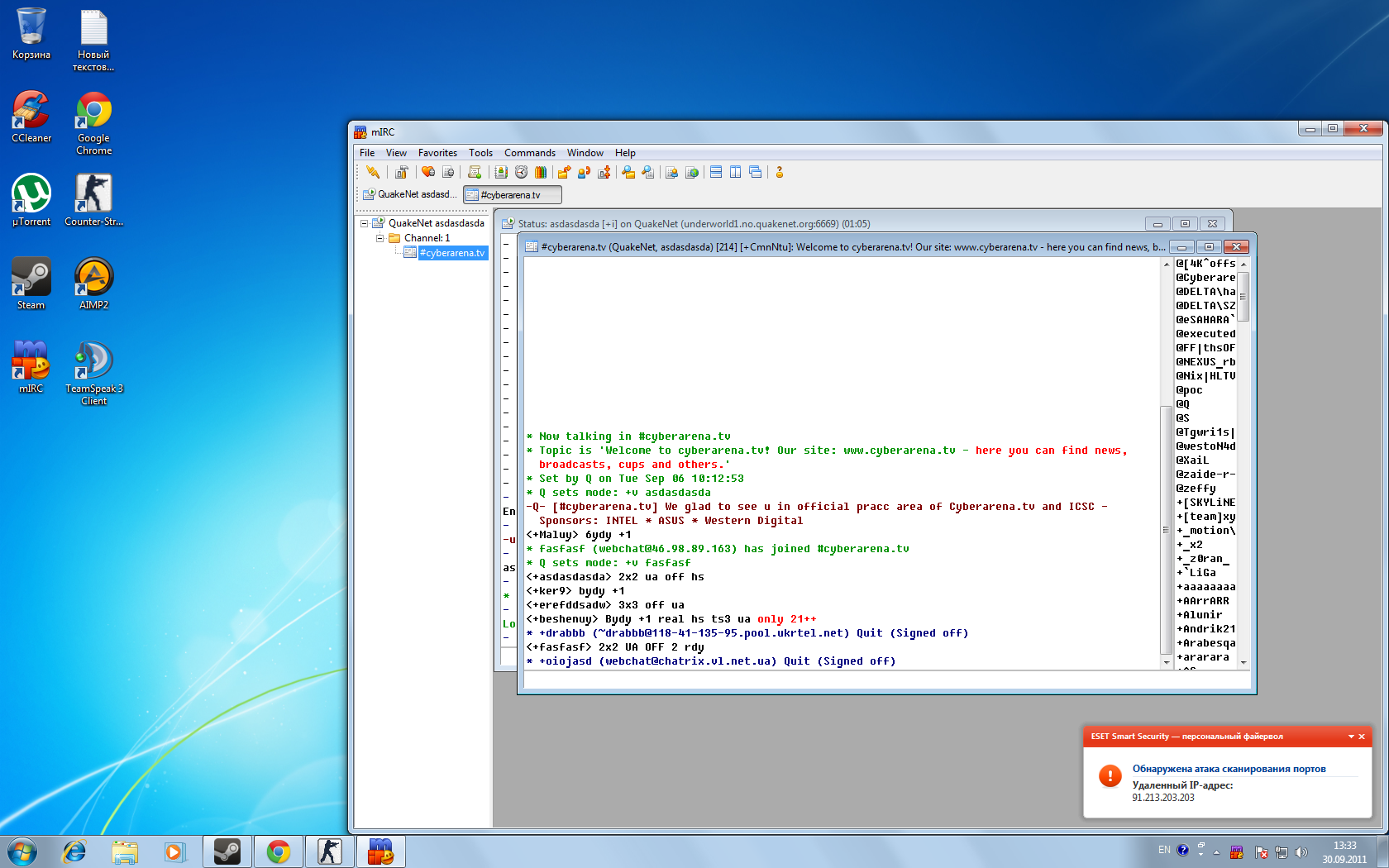The width and height of the screenshot is (1389, 868).
Task: Open DCC Options toolbar icon
Action: [x=604, y=172]
